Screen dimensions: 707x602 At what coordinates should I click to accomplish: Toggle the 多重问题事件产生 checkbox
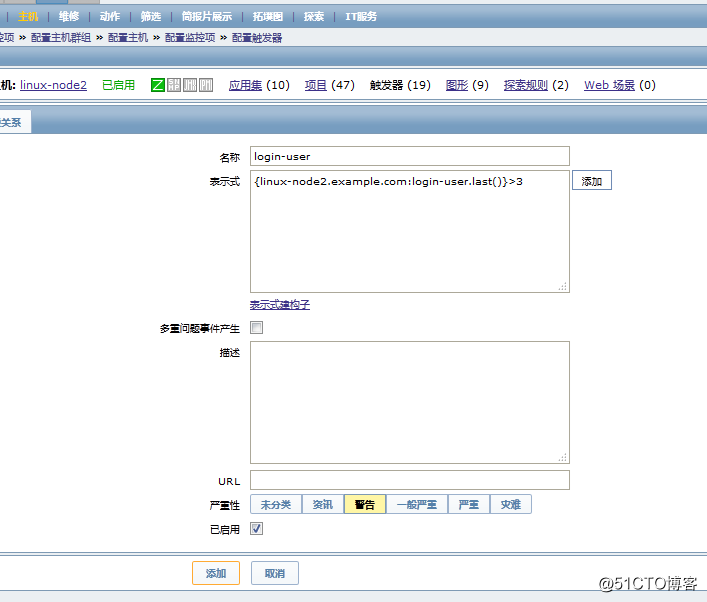tap(257, 327)
